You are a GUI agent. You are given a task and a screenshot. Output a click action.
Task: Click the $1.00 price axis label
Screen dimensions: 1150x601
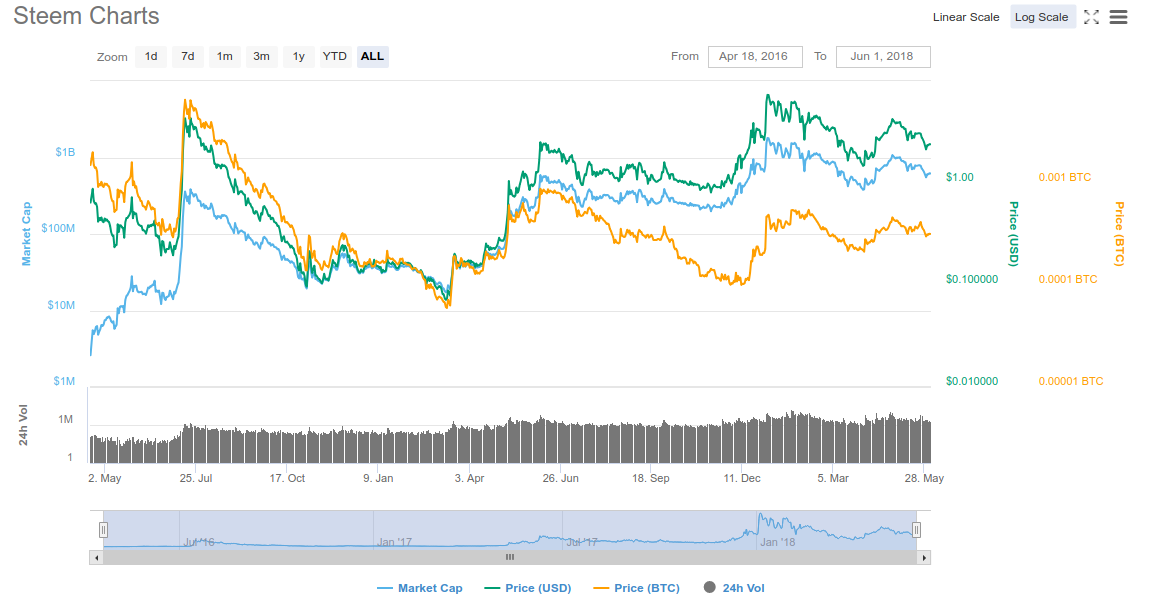coord(959,177)
